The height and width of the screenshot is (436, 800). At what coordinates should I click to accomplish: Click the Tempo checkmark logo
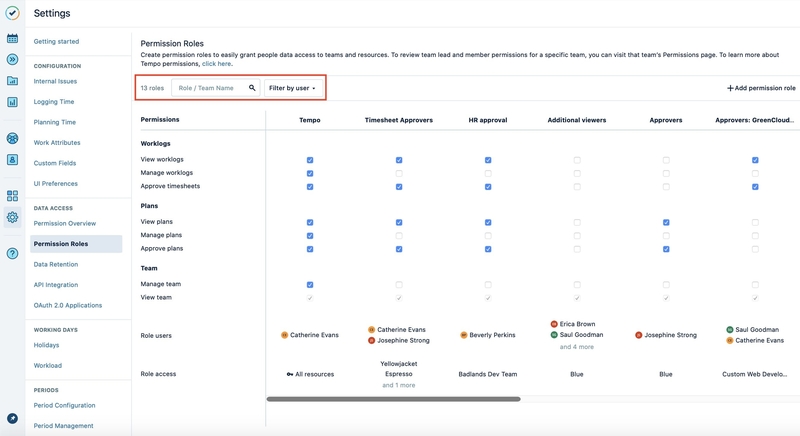12,13
